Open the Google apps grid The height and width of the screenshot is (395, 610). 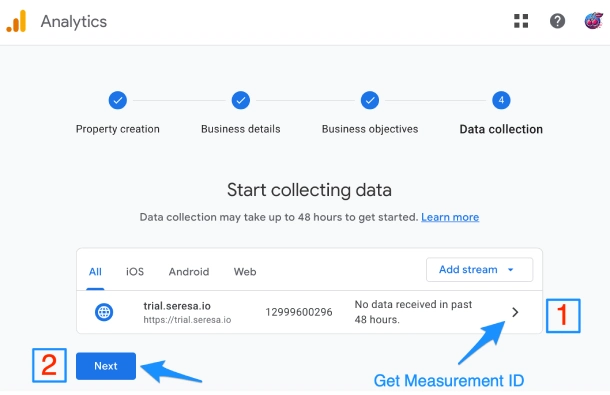pyautogui.click(x=521, y=21)
